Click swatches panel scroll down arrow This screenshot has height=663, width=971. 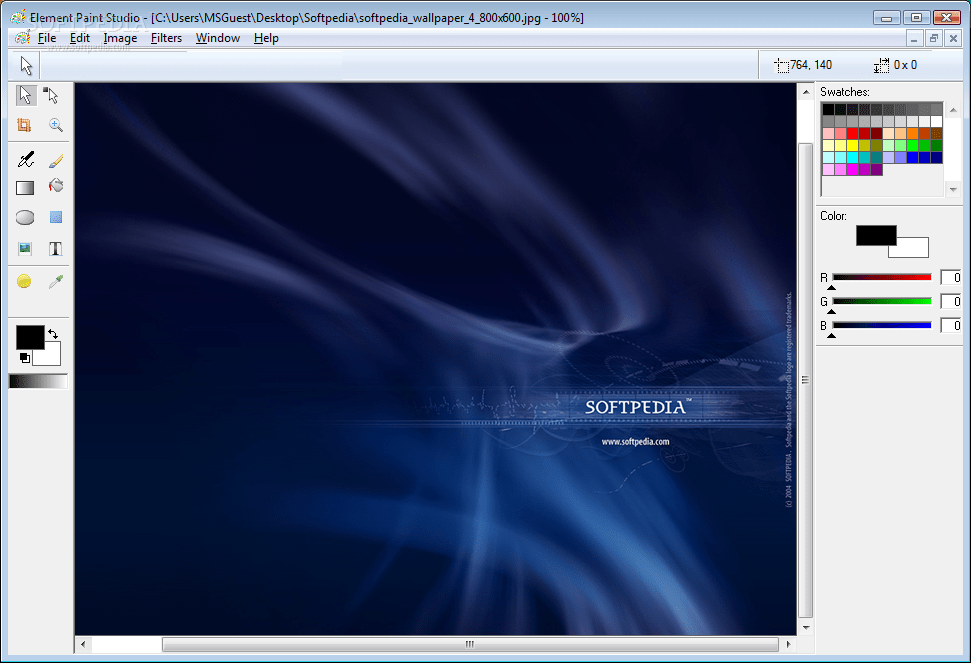pos(954,189)
